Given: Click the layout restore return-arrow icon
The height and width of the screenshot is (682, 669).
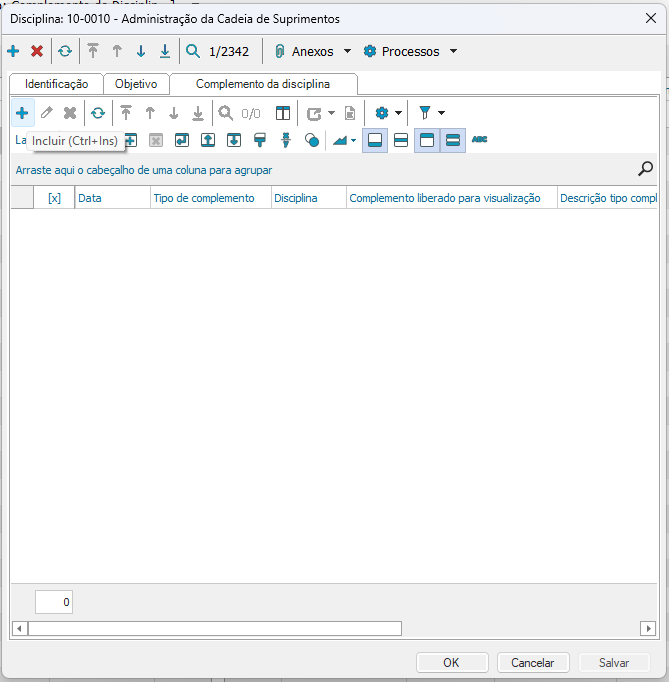Looking at the screenshot, I should (x=182, y=140).
